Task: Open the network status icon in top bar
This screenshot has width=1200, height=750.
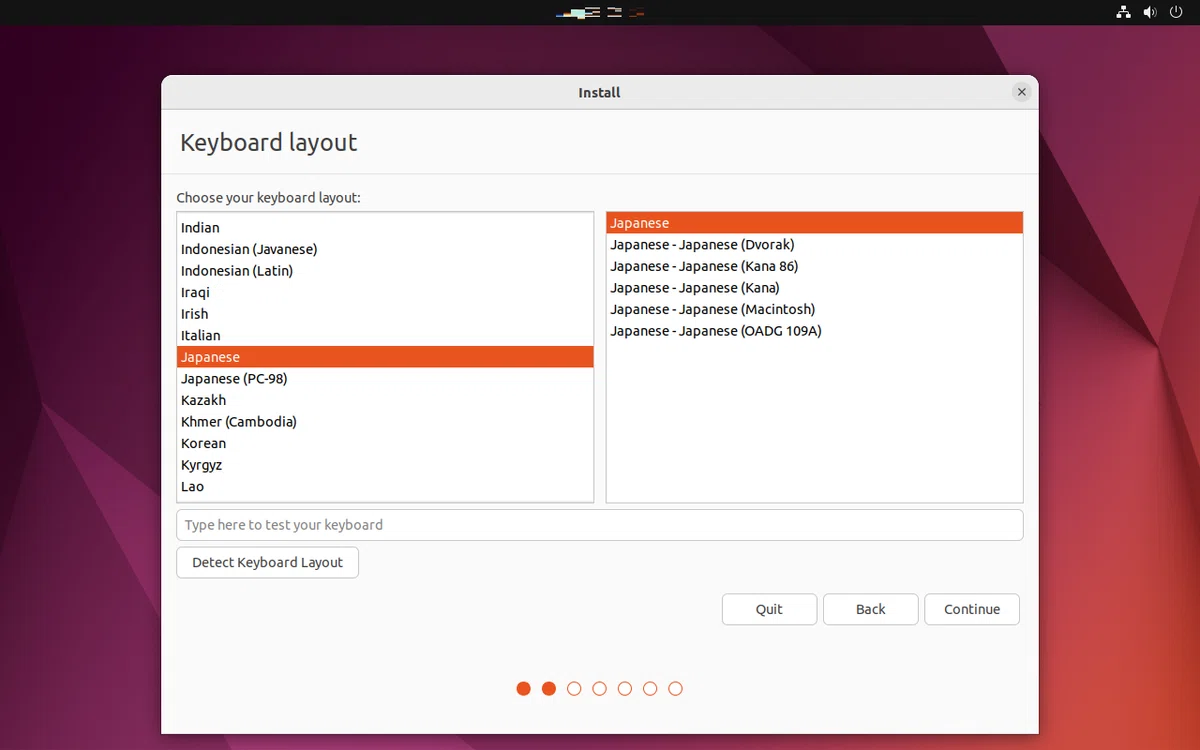Action: pos(1123,12)
